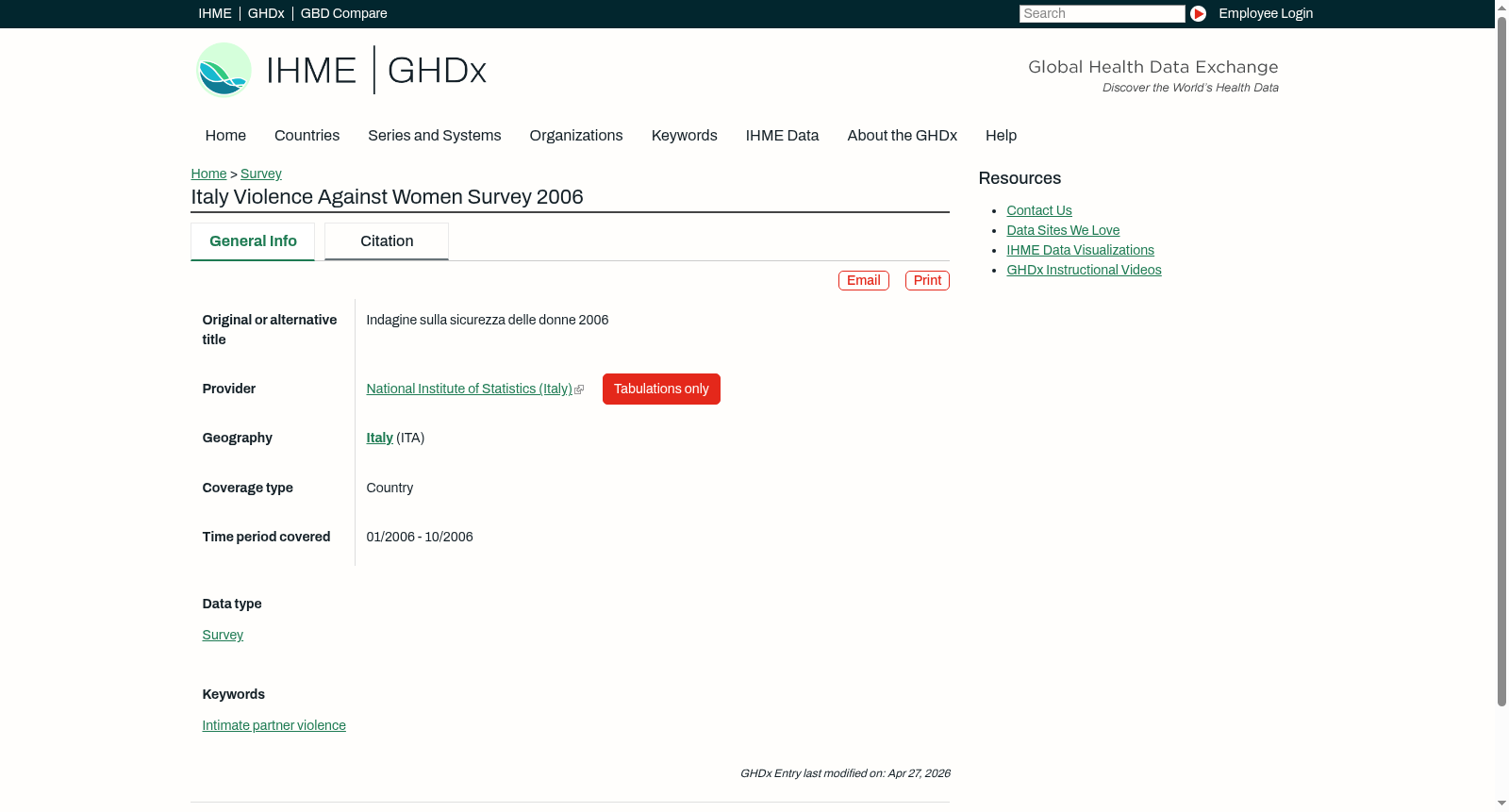The image size is (1509, 812).
Task: Open Data Sites We Love link
Action: point(1063,230)
